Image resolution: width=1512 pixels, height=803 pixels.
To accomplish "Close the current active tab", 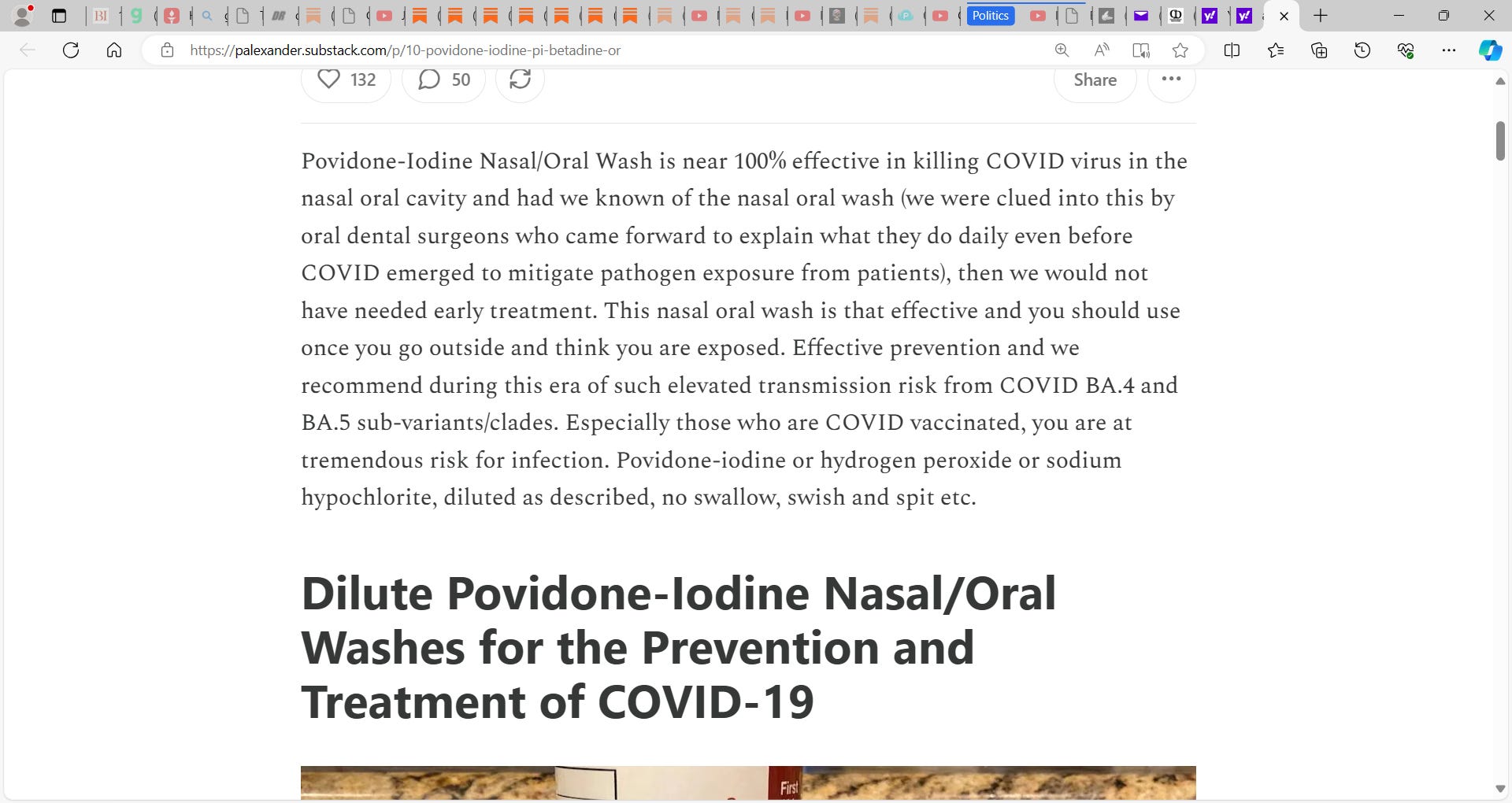I will [1284, 16].
